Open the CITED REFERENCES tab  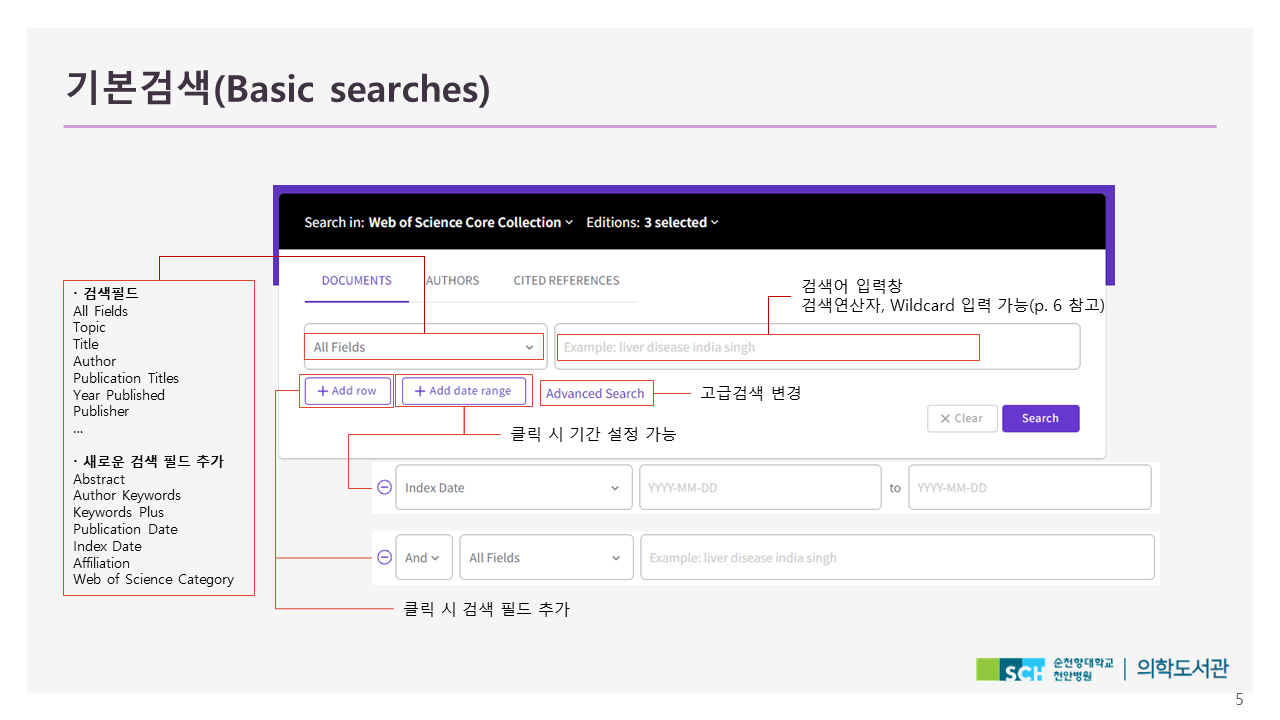566,280
